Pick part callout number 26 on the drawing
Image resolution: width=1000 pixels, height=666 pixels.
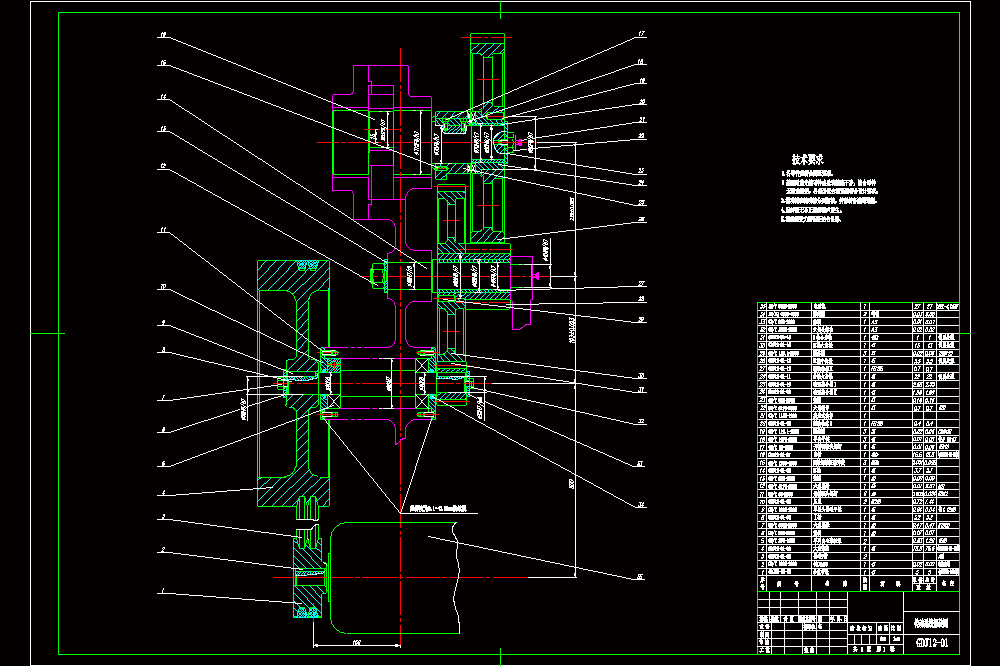click(x=642, y=219)
